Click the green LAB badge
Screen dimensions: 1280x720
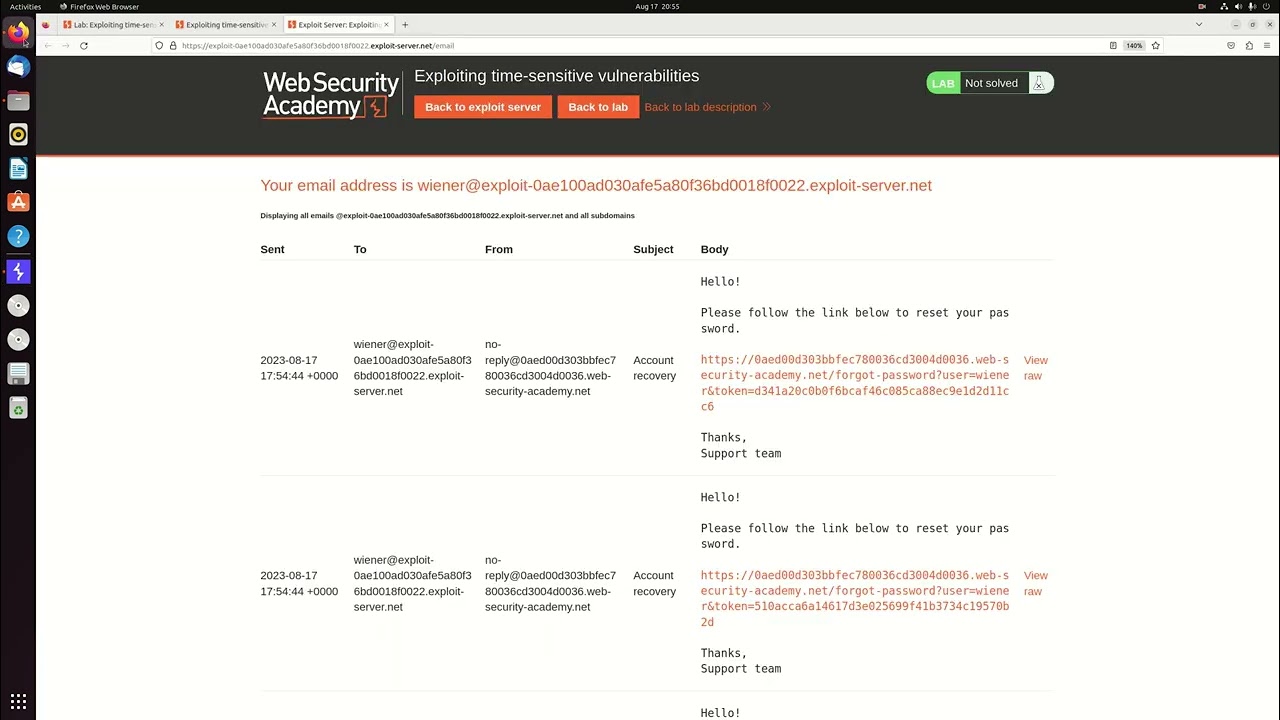[943, 83]
